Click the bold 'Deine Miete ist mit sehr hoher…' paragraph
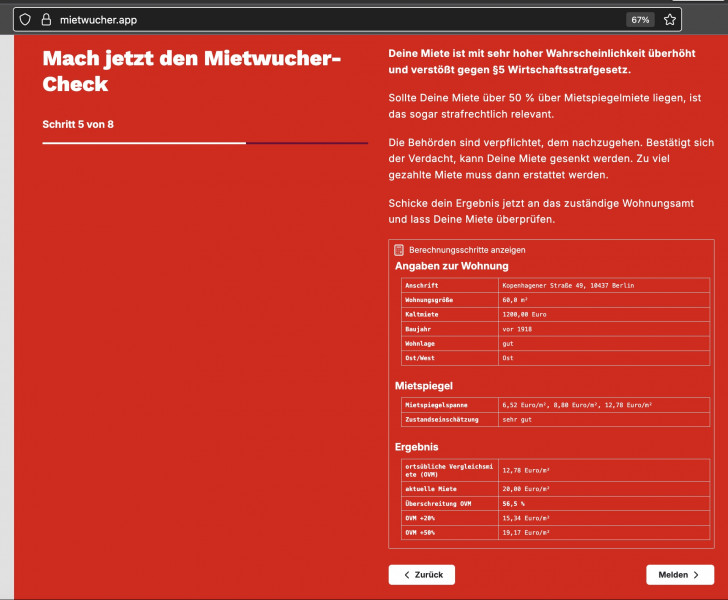The height and width of the screenshot is (600, 728). pos(542,61)
